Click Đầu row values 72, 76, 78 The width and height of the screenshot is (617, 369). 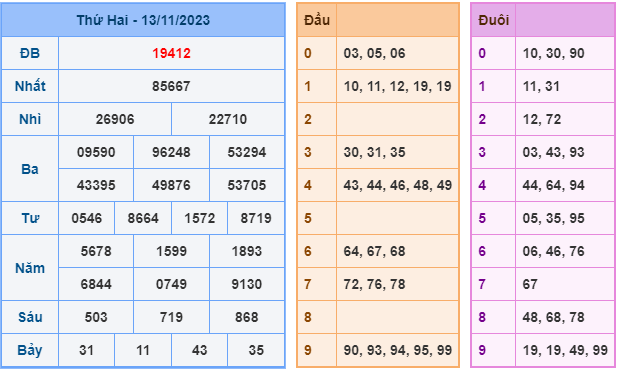[374, 284]
